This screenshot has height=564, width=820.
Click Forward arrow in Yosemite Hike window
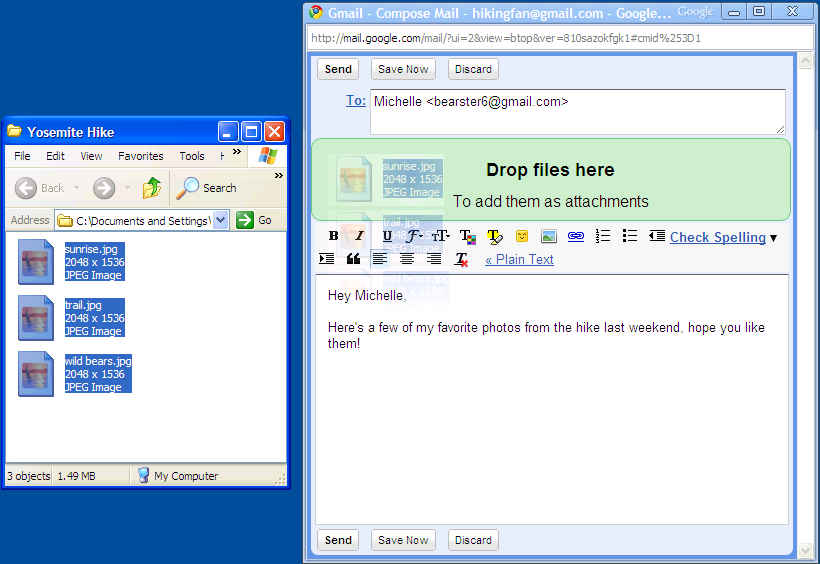(104, 188)
